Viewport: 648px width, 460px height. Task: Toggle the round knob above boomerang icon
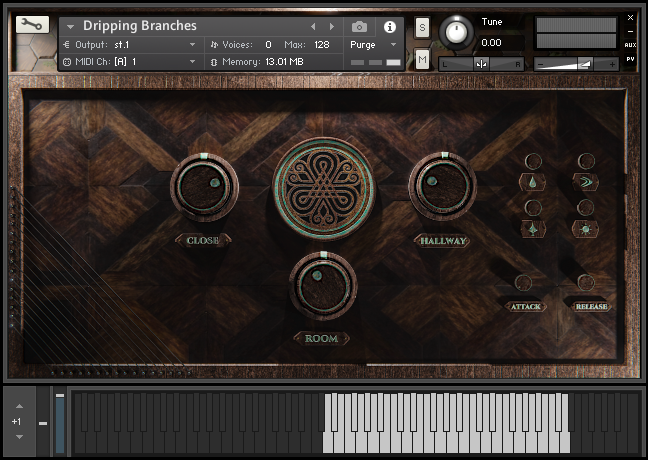586,161
